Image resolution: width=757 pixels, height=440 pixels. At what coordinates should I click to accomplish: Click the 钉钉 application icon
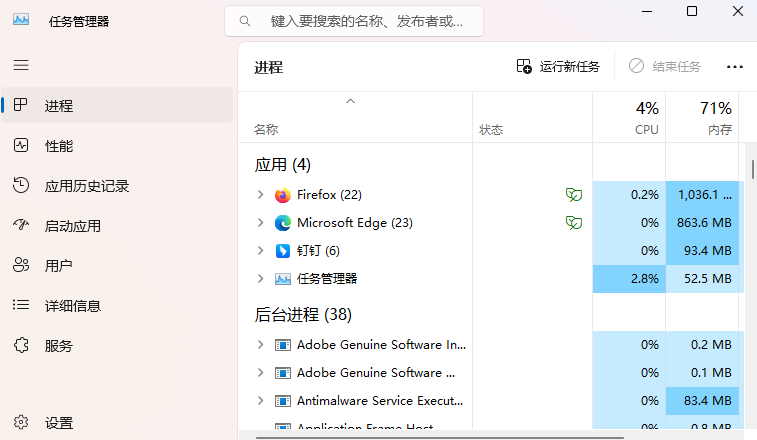(x=282, y=251)
